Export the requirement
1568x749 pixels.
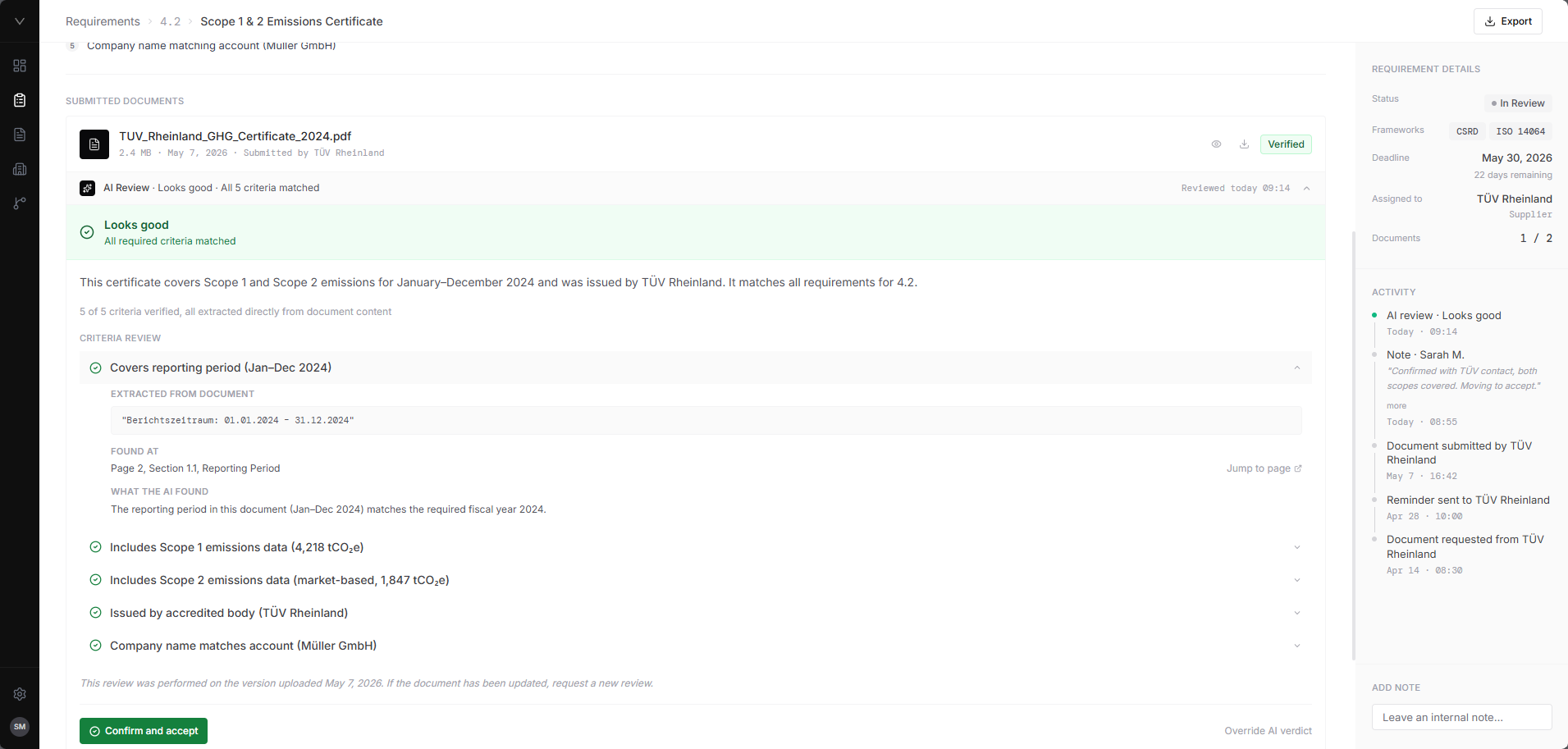[x=1508, y=21]
